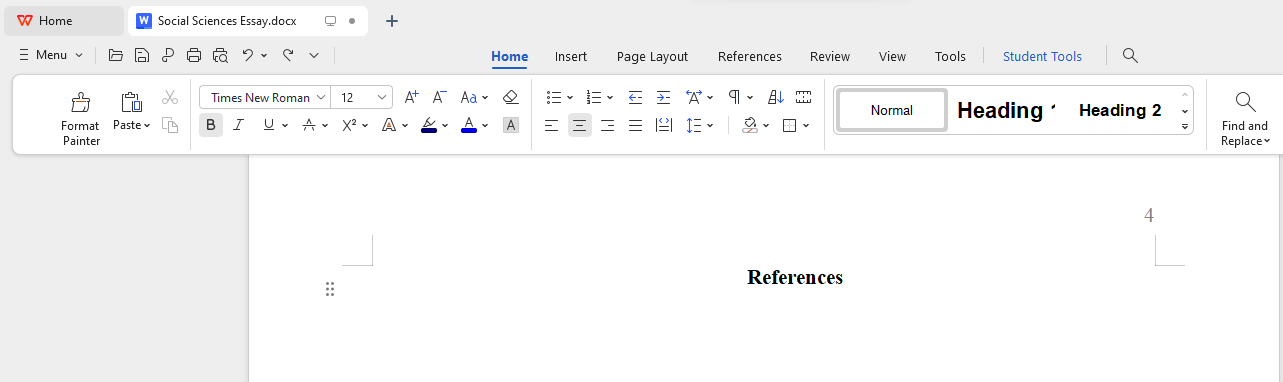Expand the line spacing dropdown
Screen dimensions: 1283x382
[709, 125]
